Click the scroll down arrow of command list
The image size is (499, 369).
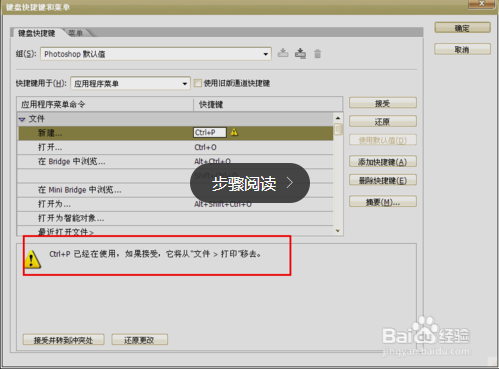coord(338,231)
